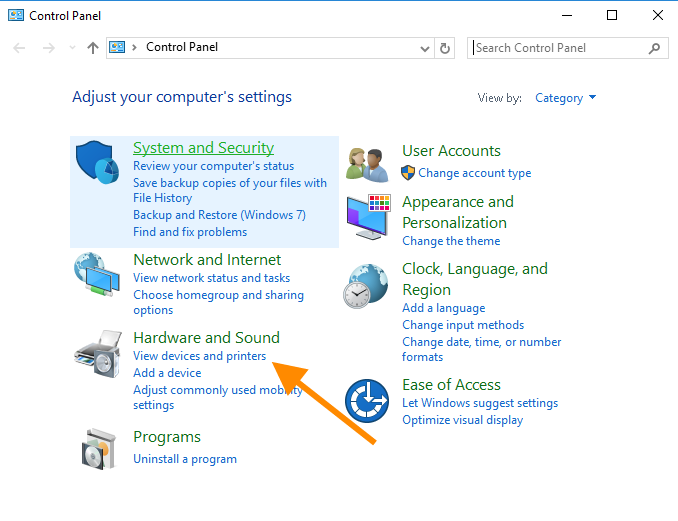Image resolution: width=678 pixels, height=521 pixels.
Task: Click Optimize visual display
Action: click(462, 420)
